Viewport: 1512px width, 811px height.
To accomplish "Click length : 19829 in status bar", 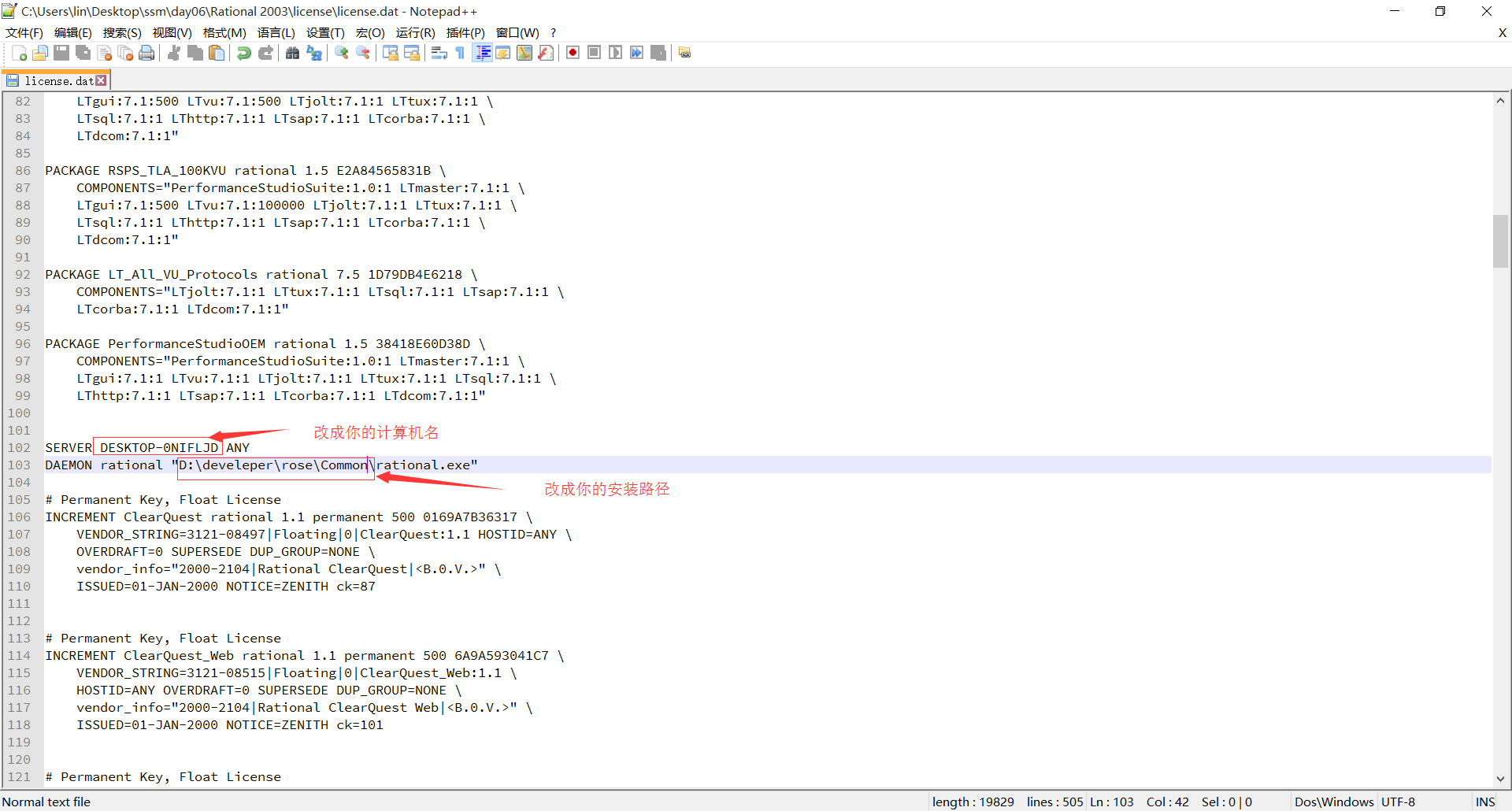I will (x=973, y=802).
